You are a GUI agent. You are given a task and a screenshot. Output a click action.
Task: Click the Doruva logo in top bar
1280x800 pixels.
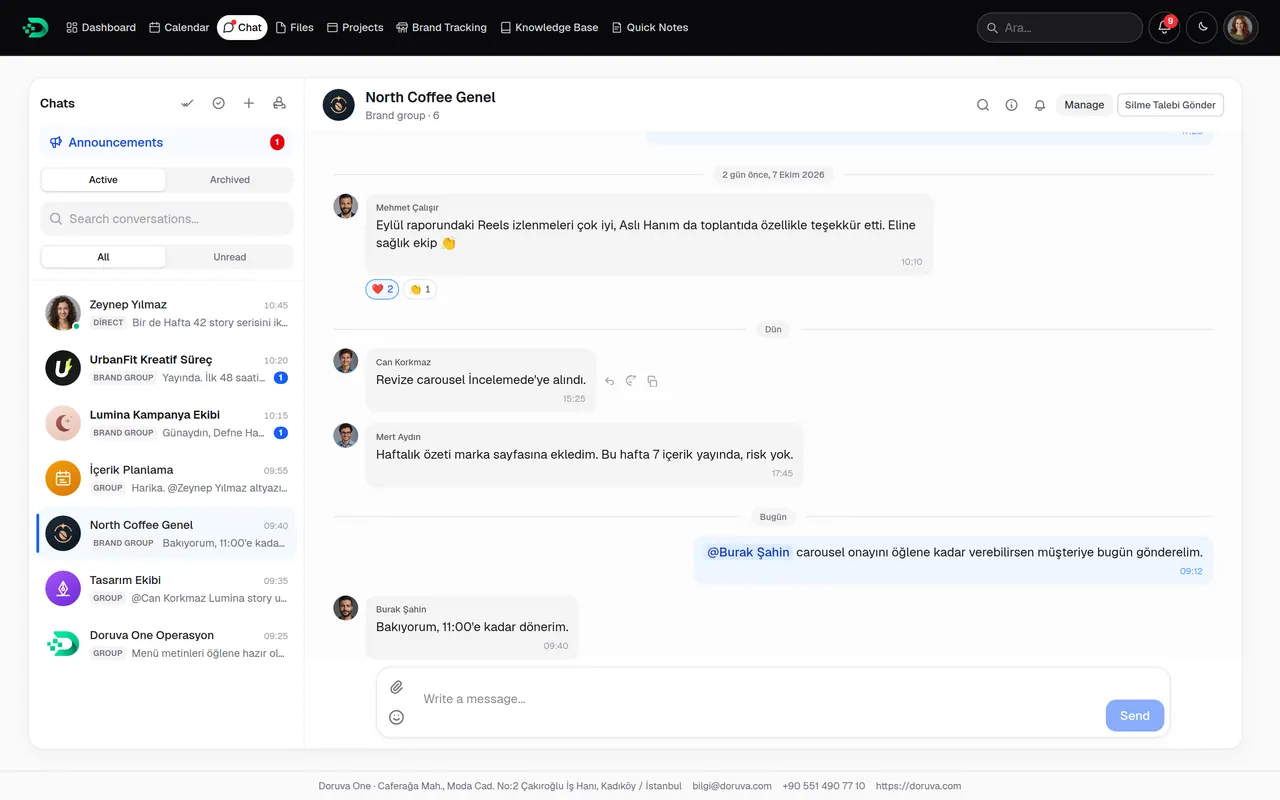click(35, 27)
